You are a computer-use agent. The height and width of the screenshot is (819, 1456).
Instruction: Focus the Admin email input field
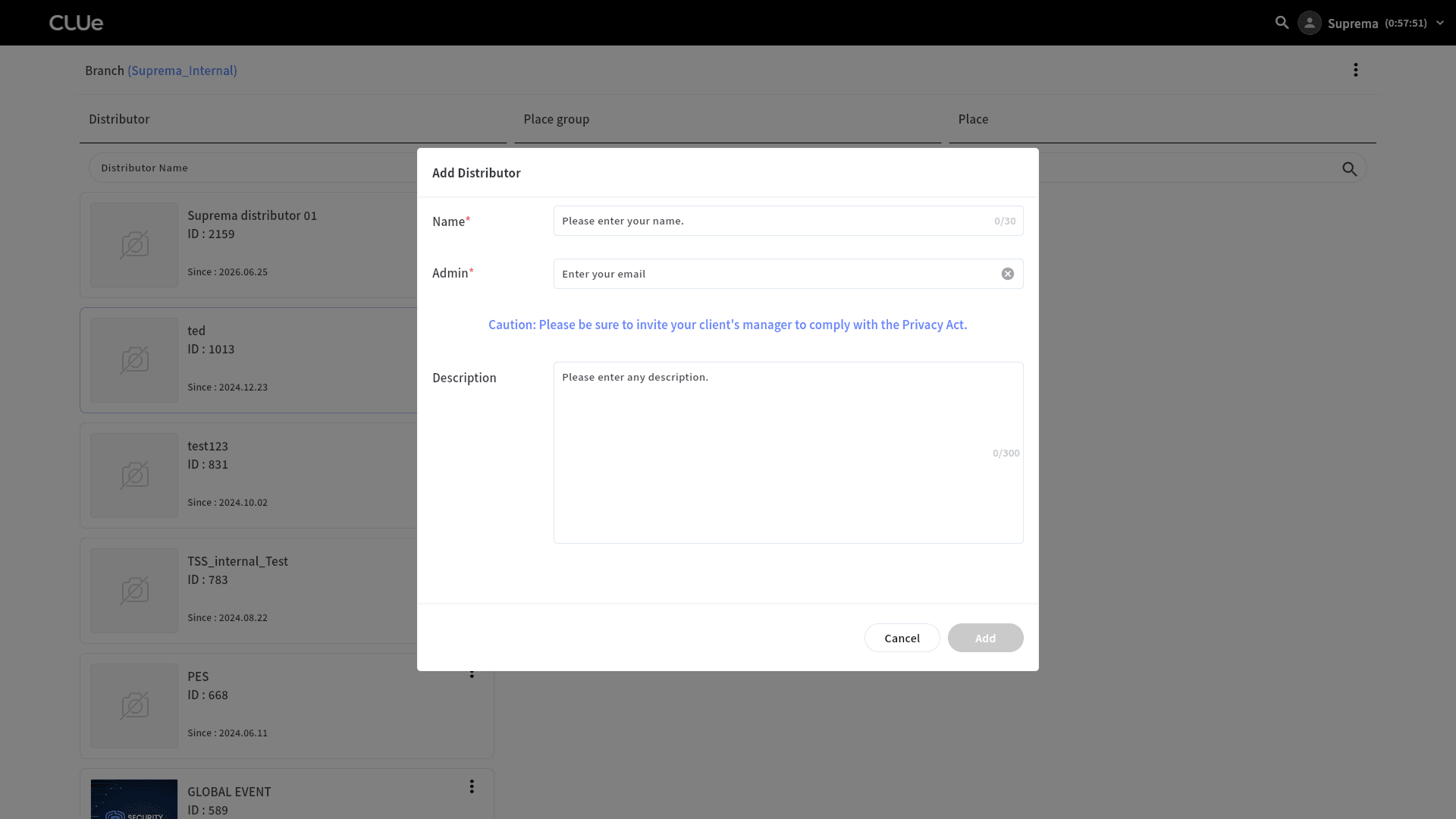(788, 274)
